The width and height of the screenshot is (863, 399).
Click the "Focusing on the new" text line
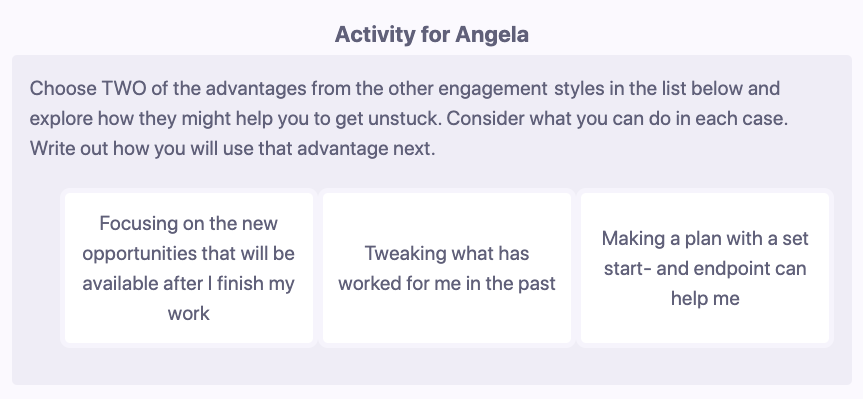coord(189,223)
